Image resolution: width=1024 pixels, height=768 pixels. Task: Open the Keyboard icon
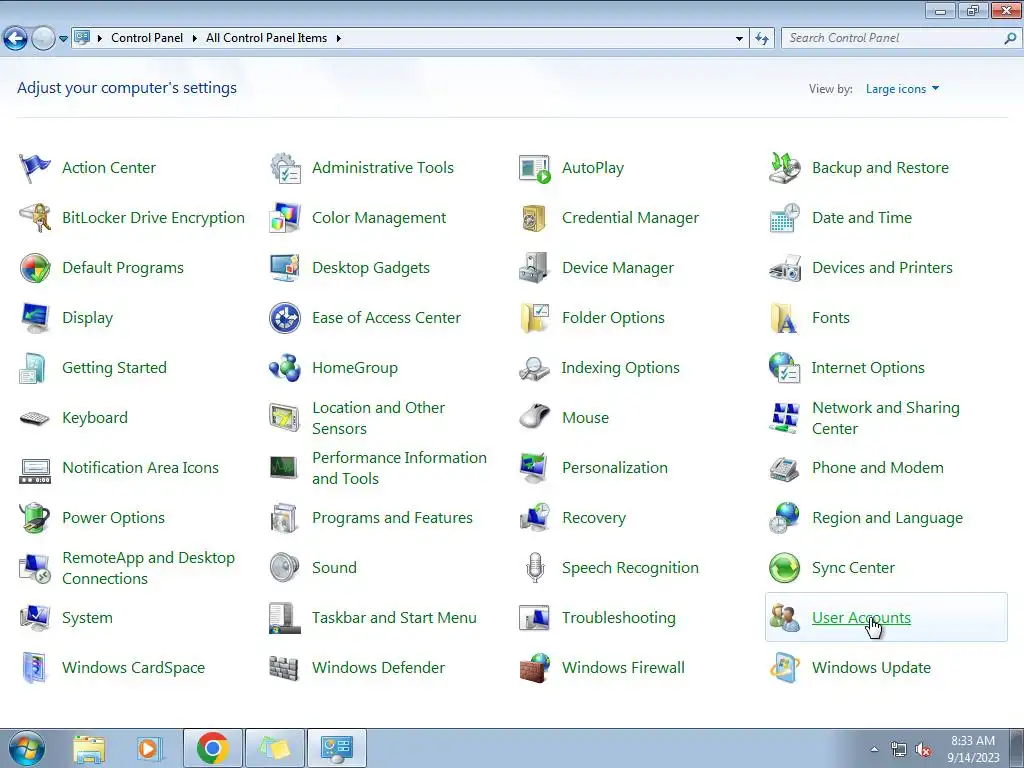pos(35,418)
